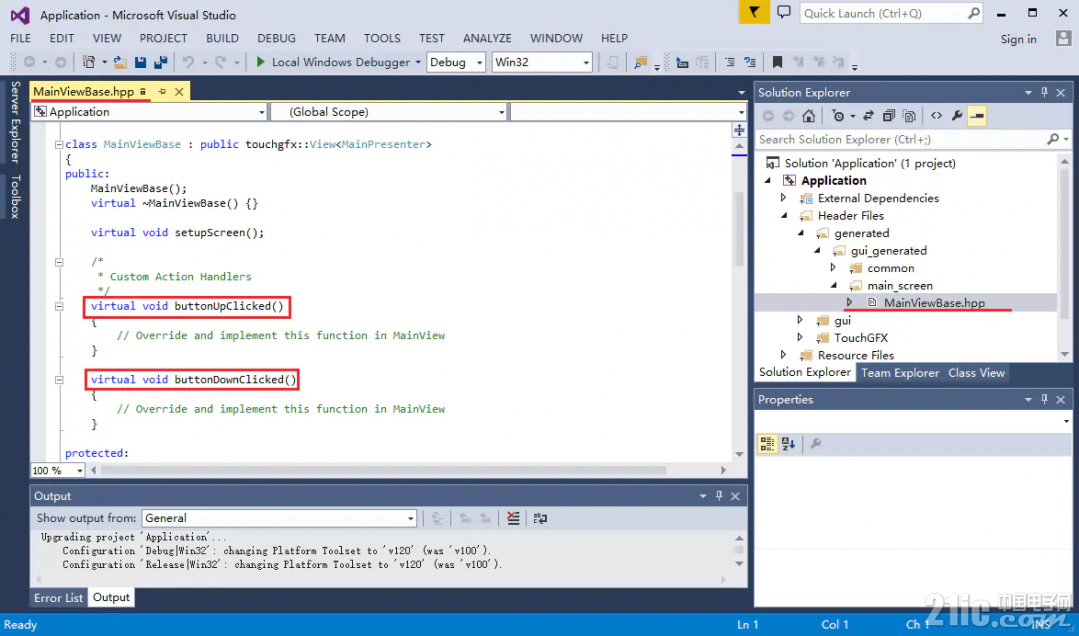This screenshot has height=636, width=1079.
Task: Click the Properties wrench icon in Solution Explorer
Action: pos(957,116)
